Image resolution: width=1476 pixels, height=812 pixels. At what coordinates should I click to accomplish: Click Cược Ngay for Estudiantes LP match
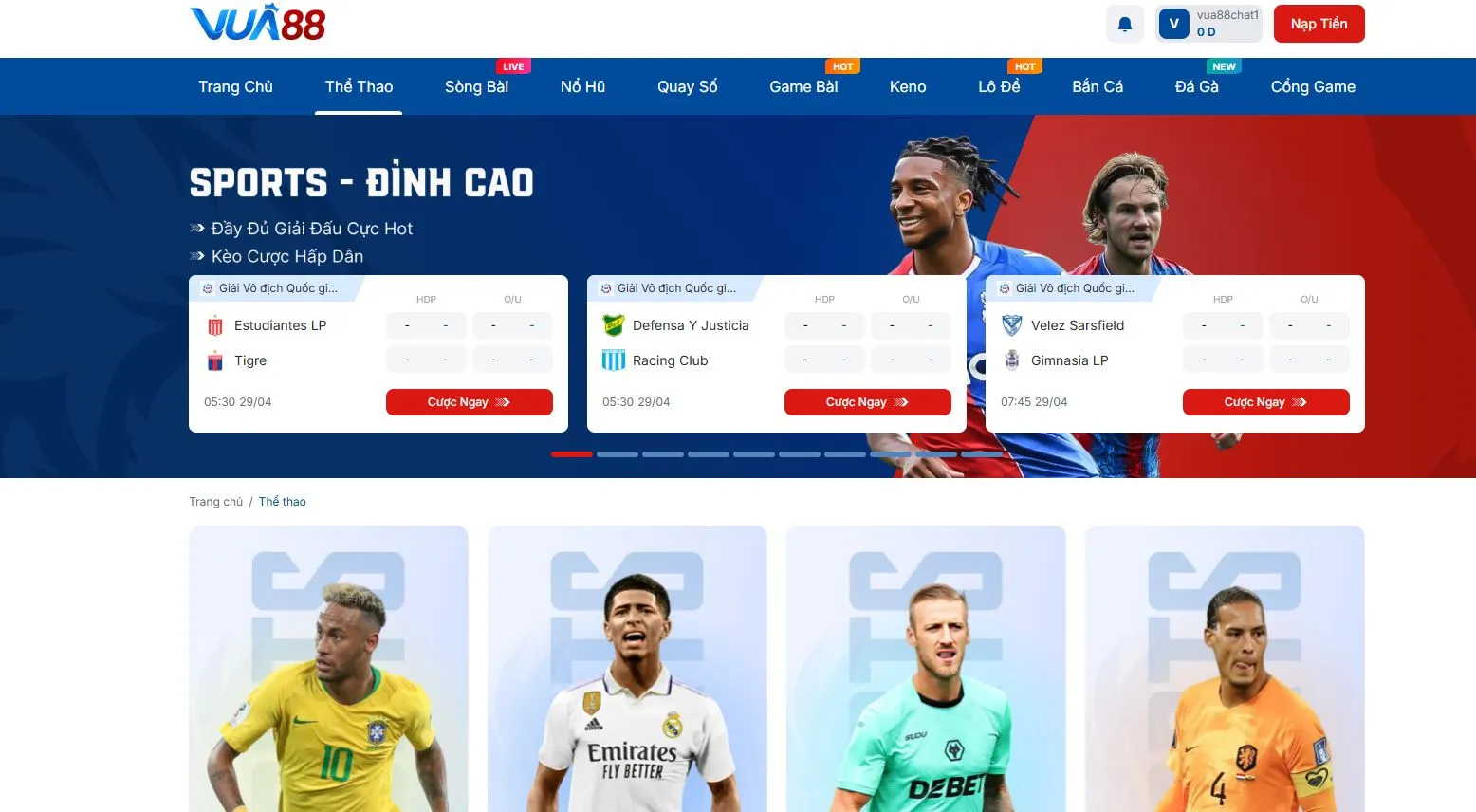coord(470,402)
